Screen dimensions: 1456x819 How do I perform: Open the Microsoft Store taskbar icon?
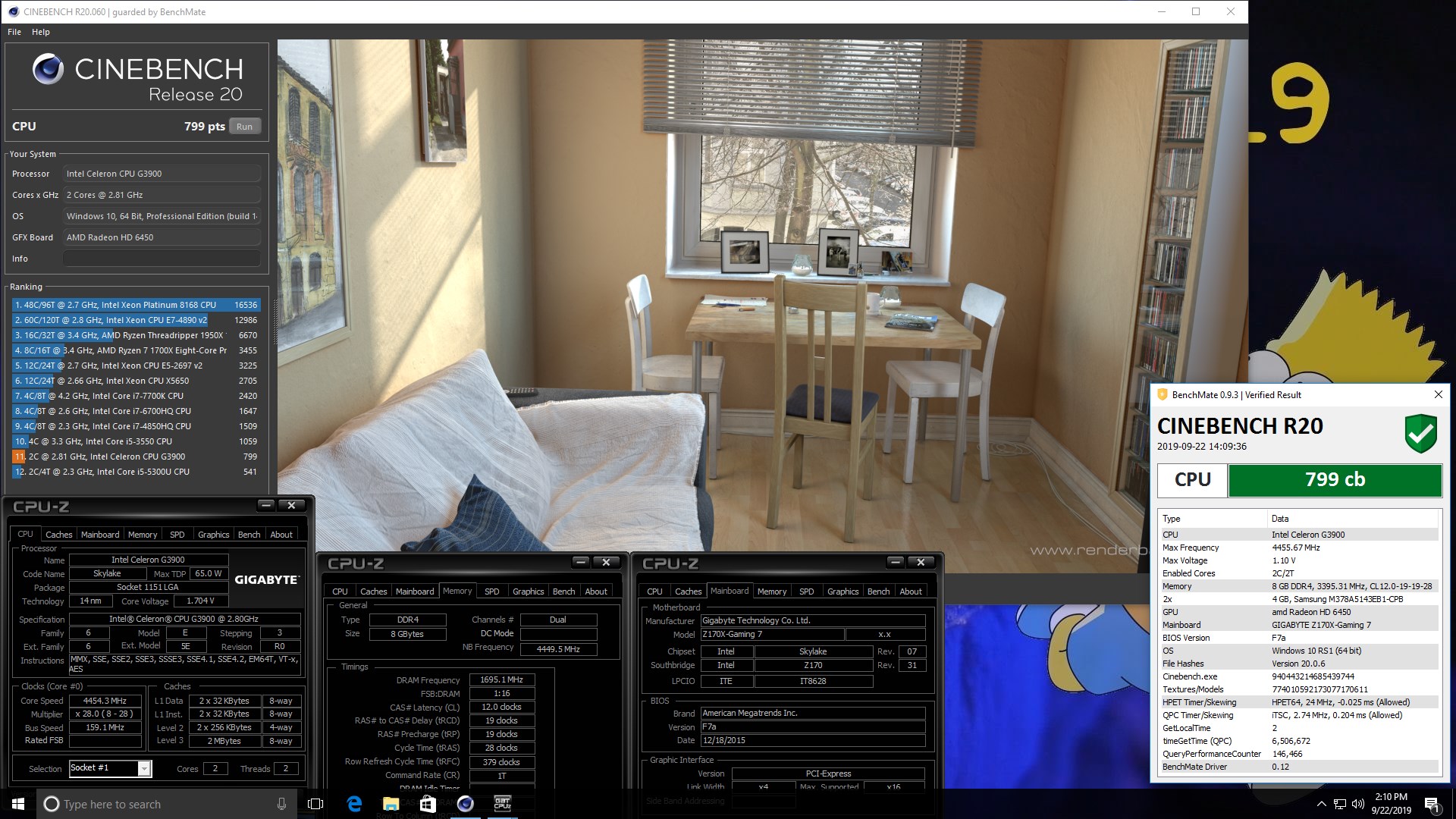coord(428,804)
